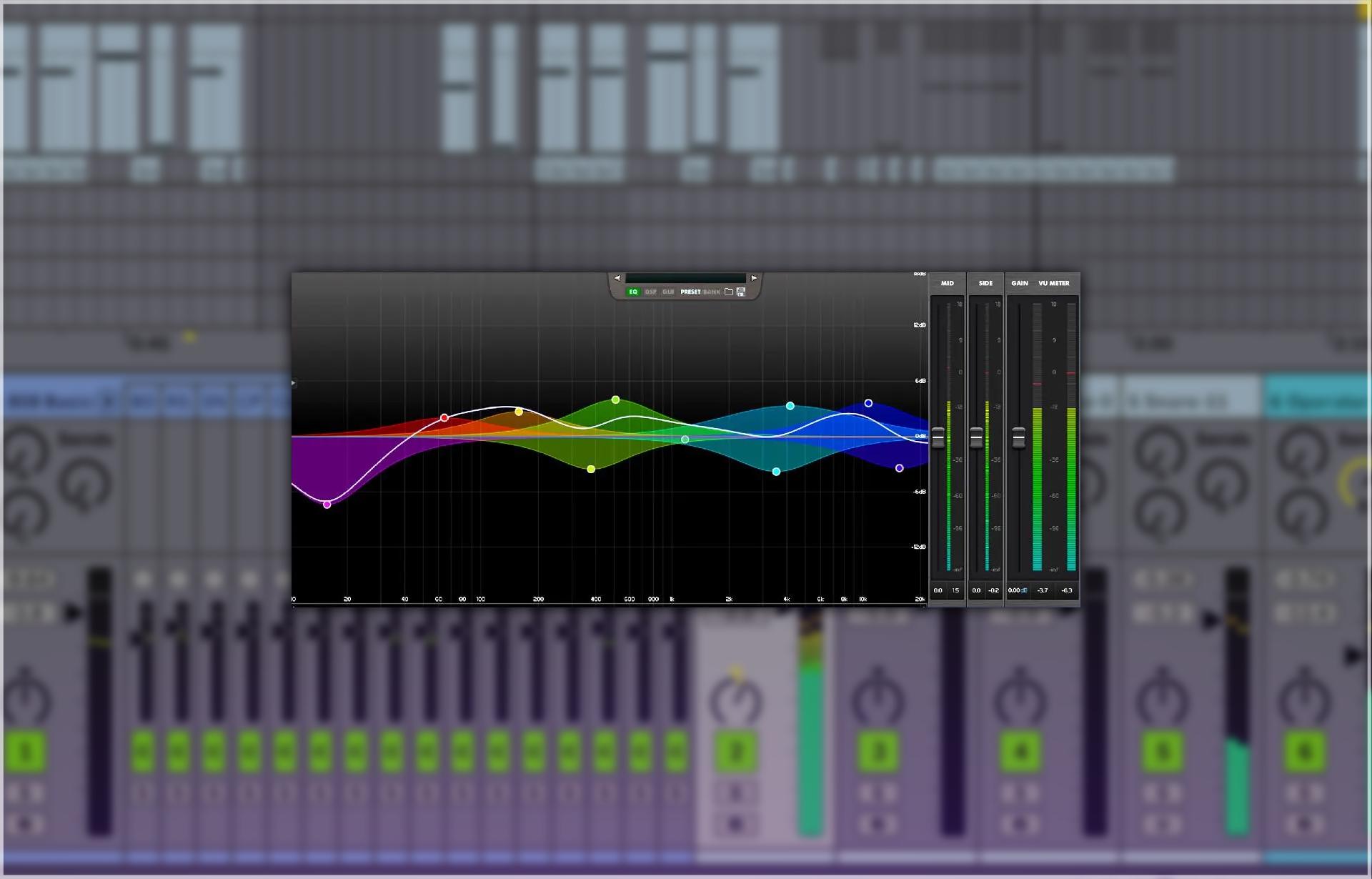Viewport: 1372px width, 879px height.
Task: Select the BANK mode label
Action: (712, 292)
